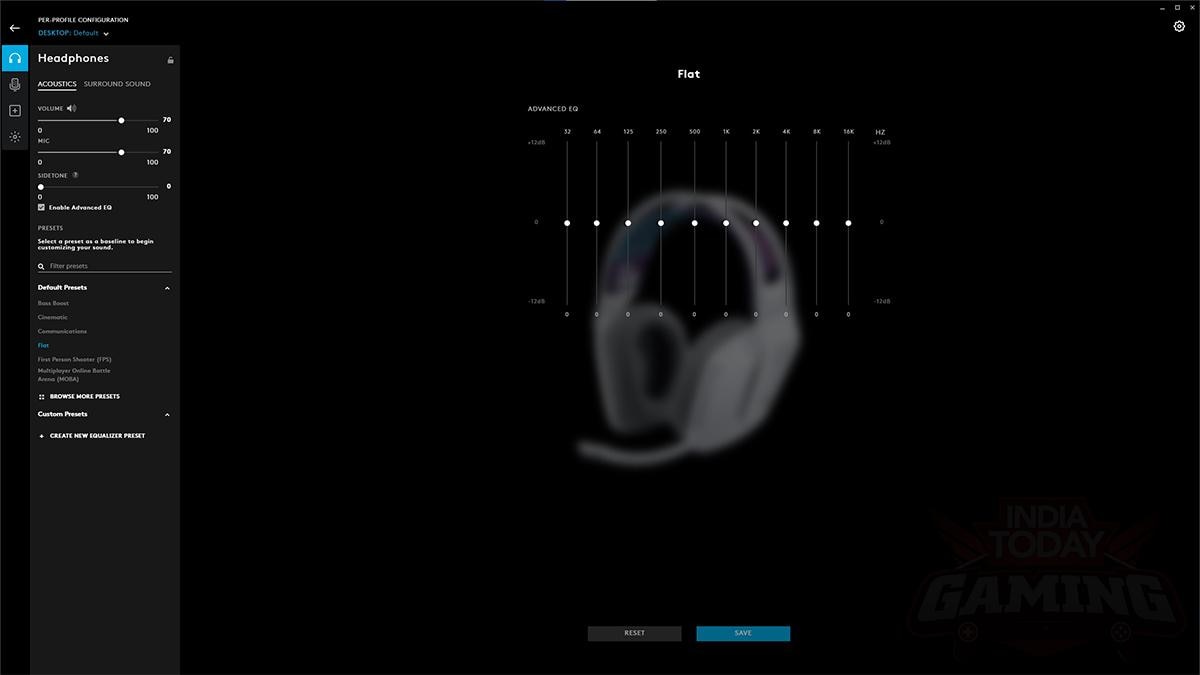The width and height of the screenshot is (1200, 675).
Task: Click the lock icon beside Headphones
Action: click(170, 60)
